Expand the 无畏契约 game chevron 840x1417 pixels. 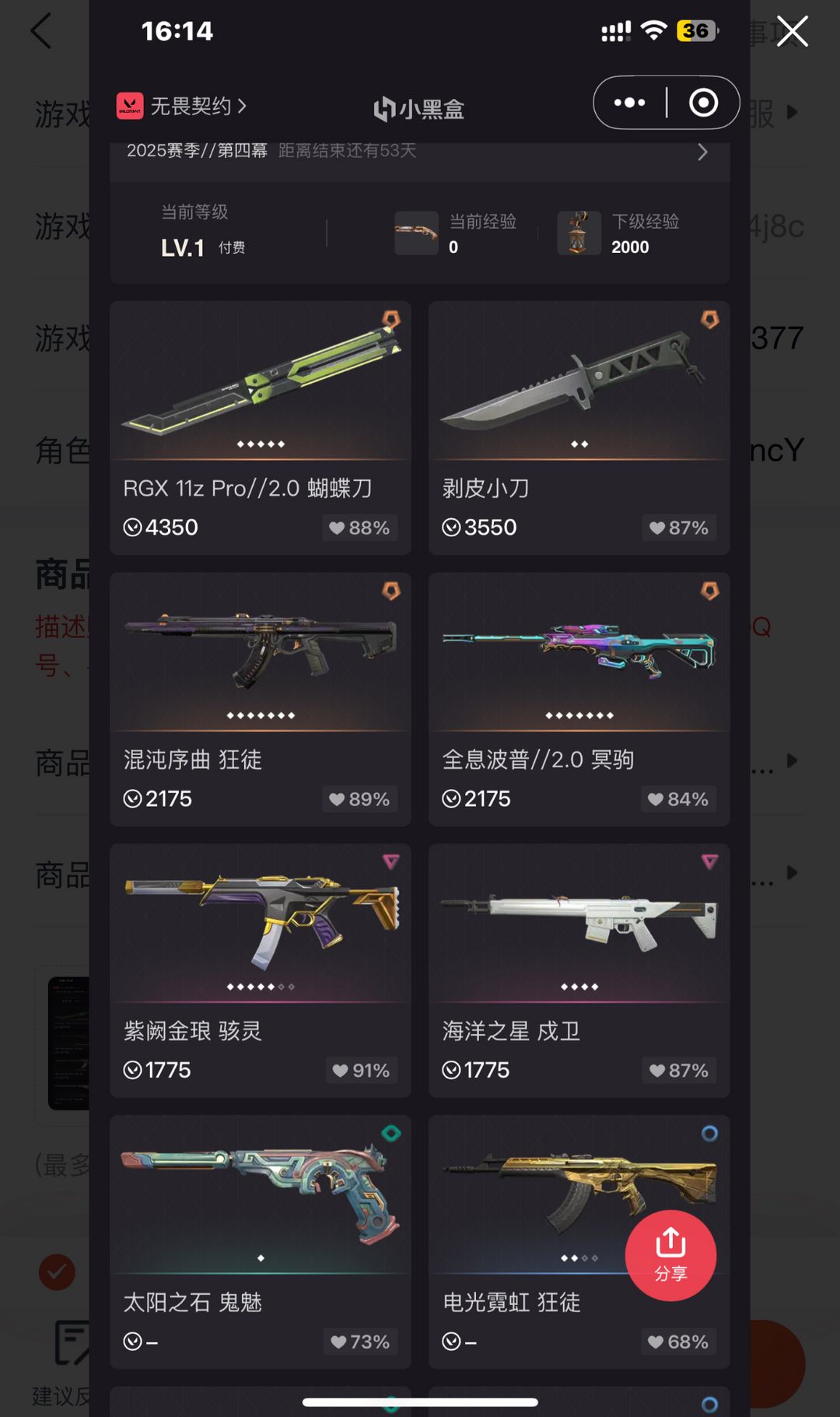(x=242, y=106)
